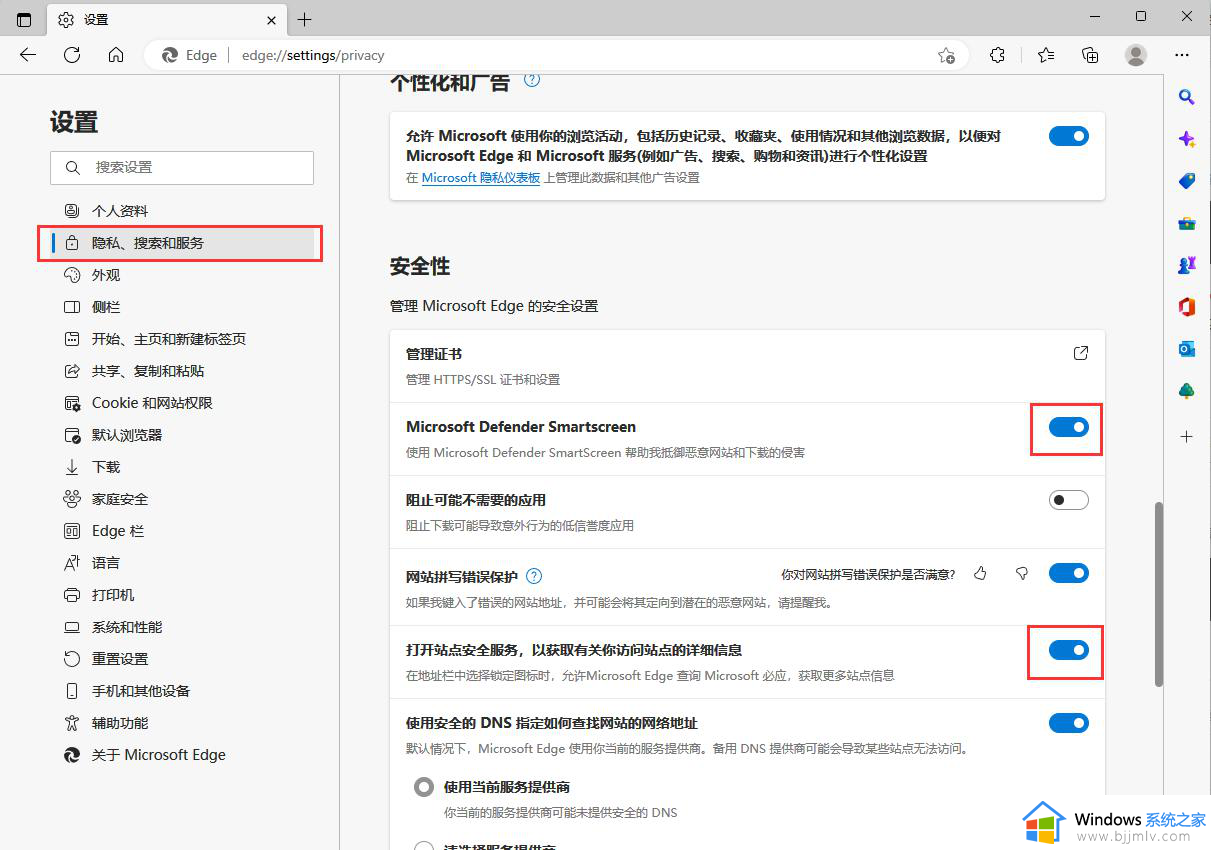Toggle 打开站点安全服务 switch

(1068, 650)
